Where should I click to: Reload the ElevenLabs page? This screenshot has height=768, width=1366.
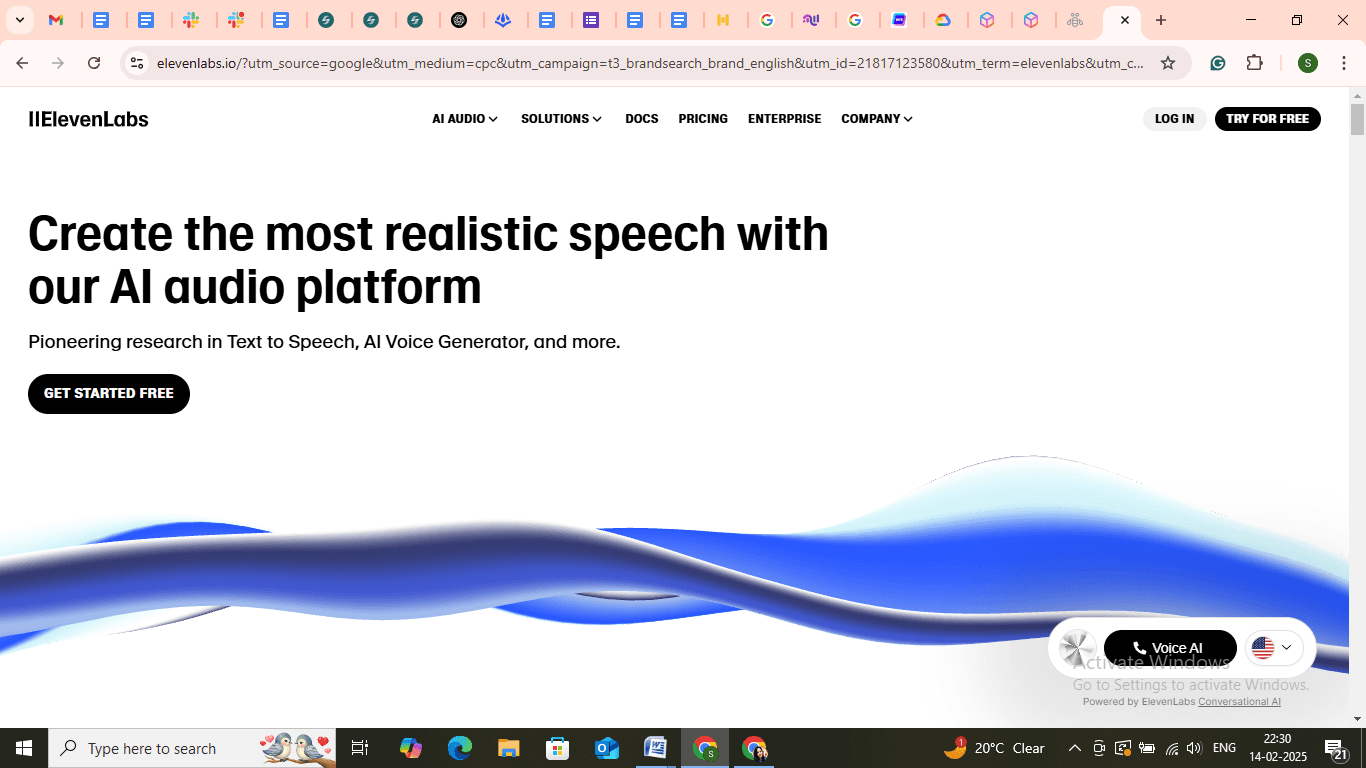(x=94, y=63)
